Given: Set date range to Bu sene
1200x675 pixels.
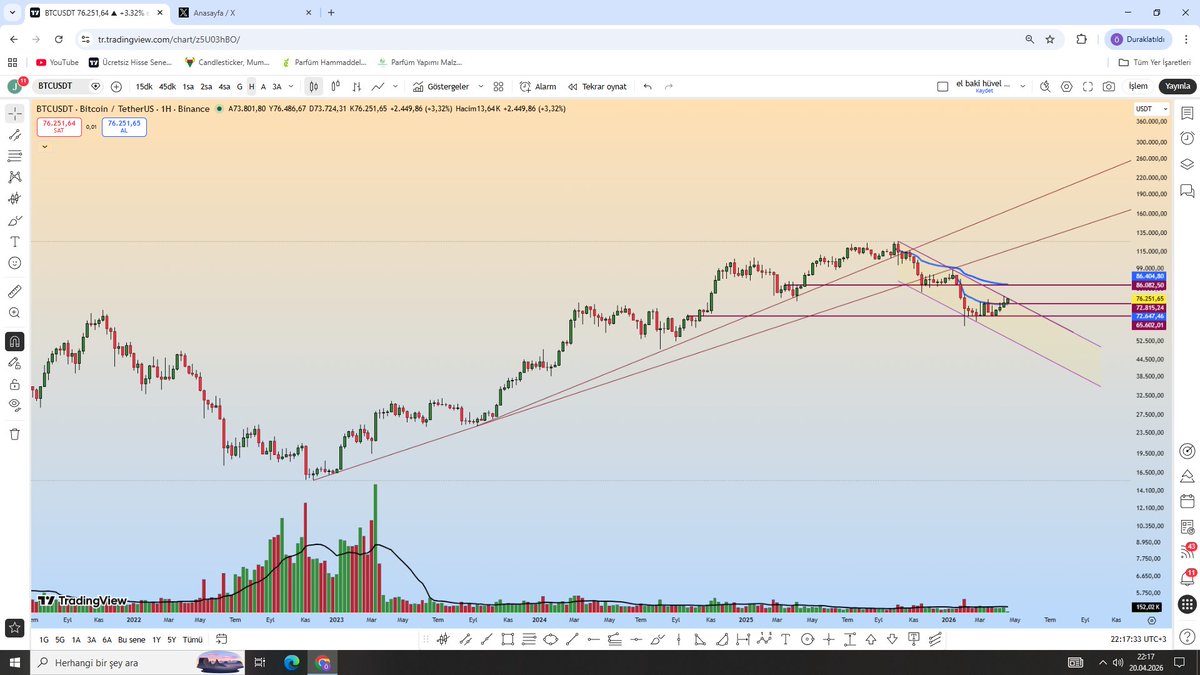Looking at the screenshot, I should pyautogui.click(x=131, y=639).
